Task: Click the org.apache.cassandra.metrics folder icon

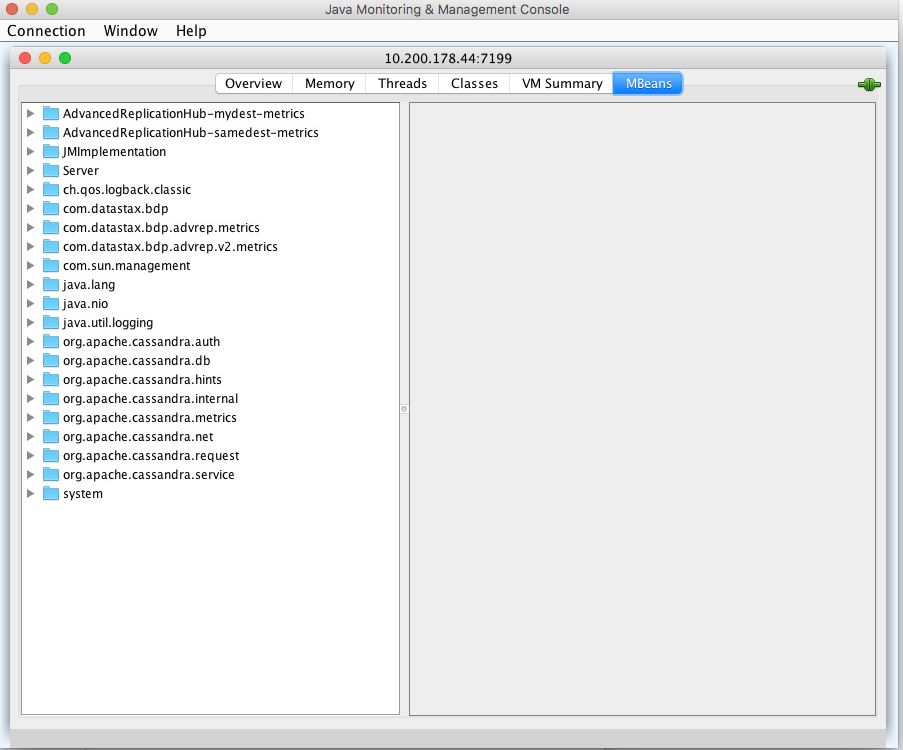Action: click(50, 417)
